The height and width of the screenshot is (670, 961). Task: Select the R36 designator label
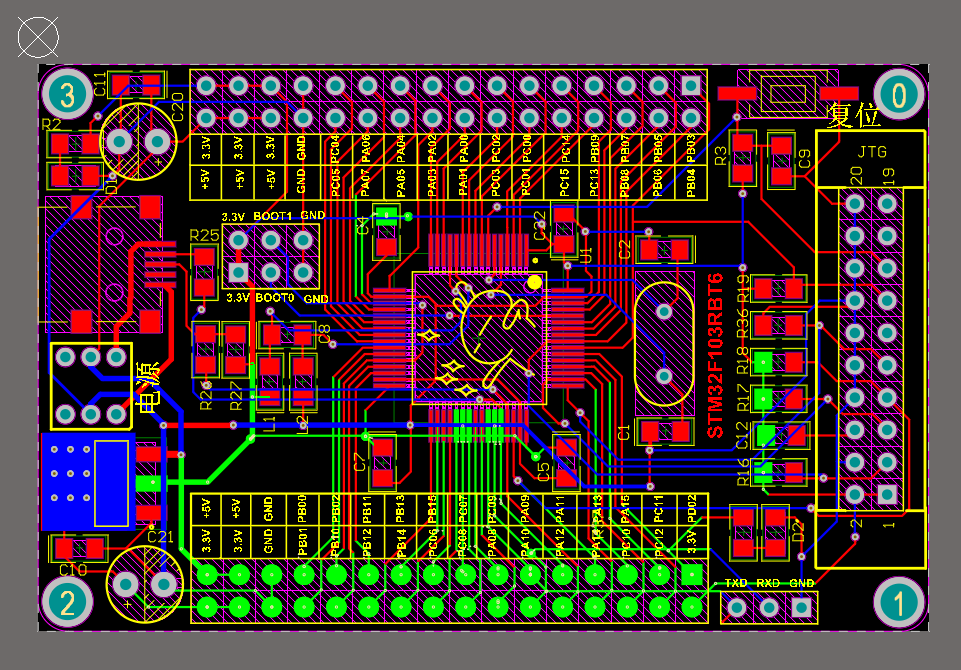click(x=742, y=323)
